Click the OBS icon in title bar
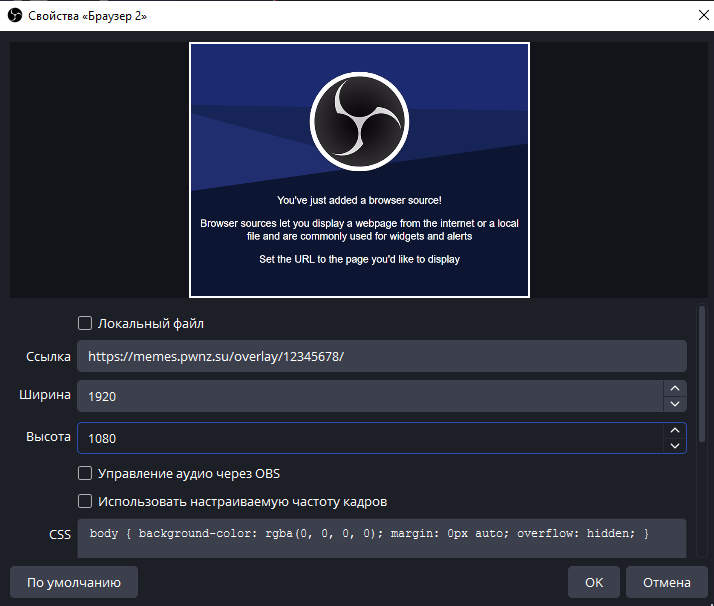 pyautogui.click(x=15, y=15)
